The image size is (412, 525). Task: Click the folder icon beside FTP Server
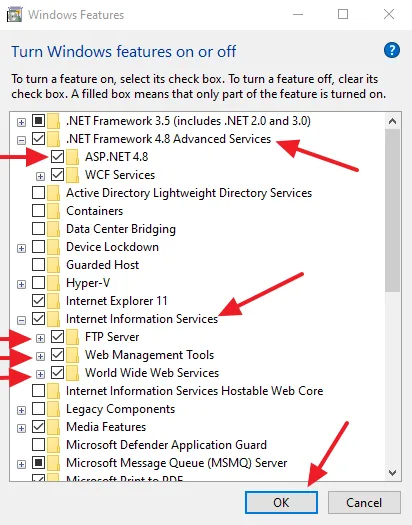tap(72, 337)
